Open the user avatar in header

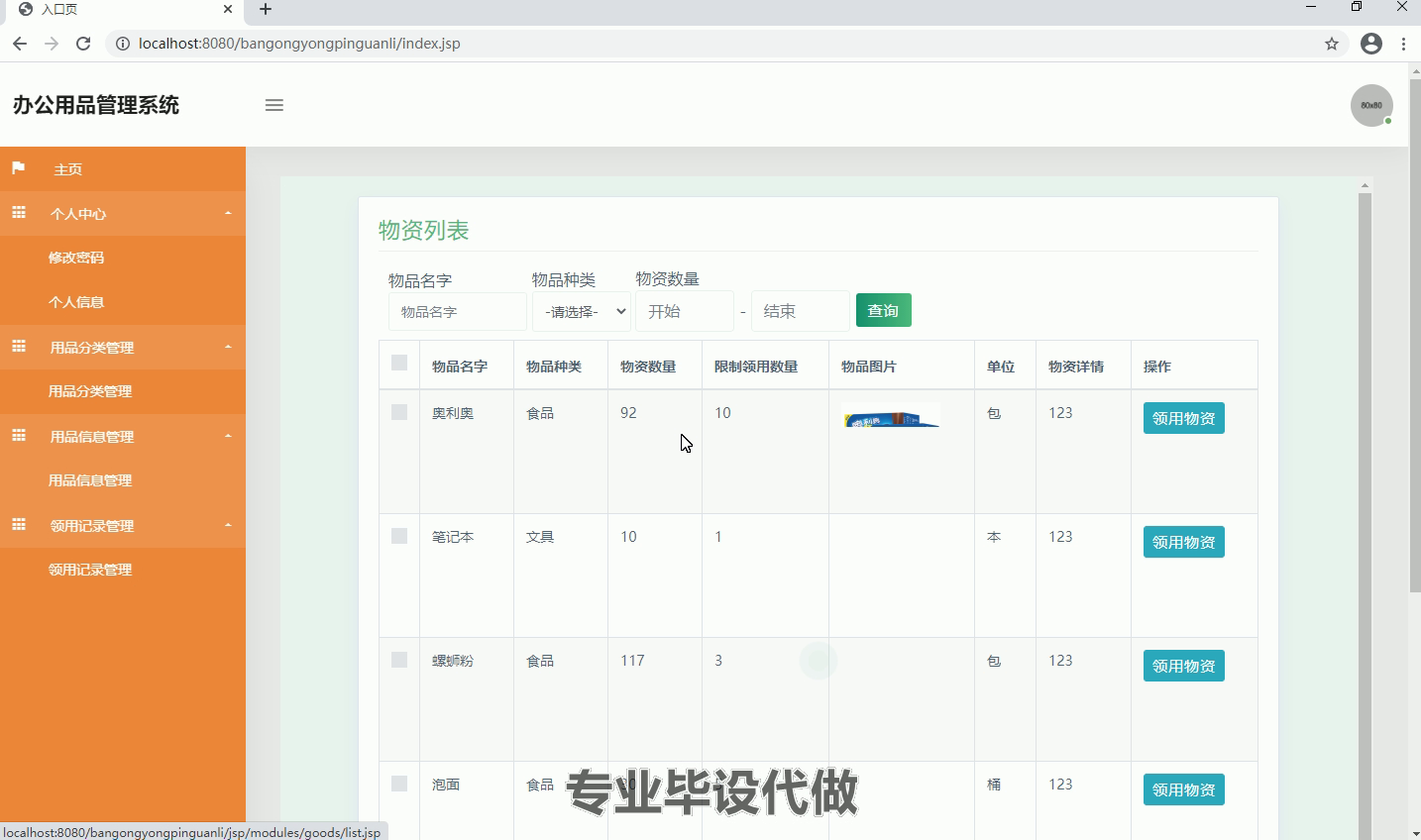pos(1371,105)
